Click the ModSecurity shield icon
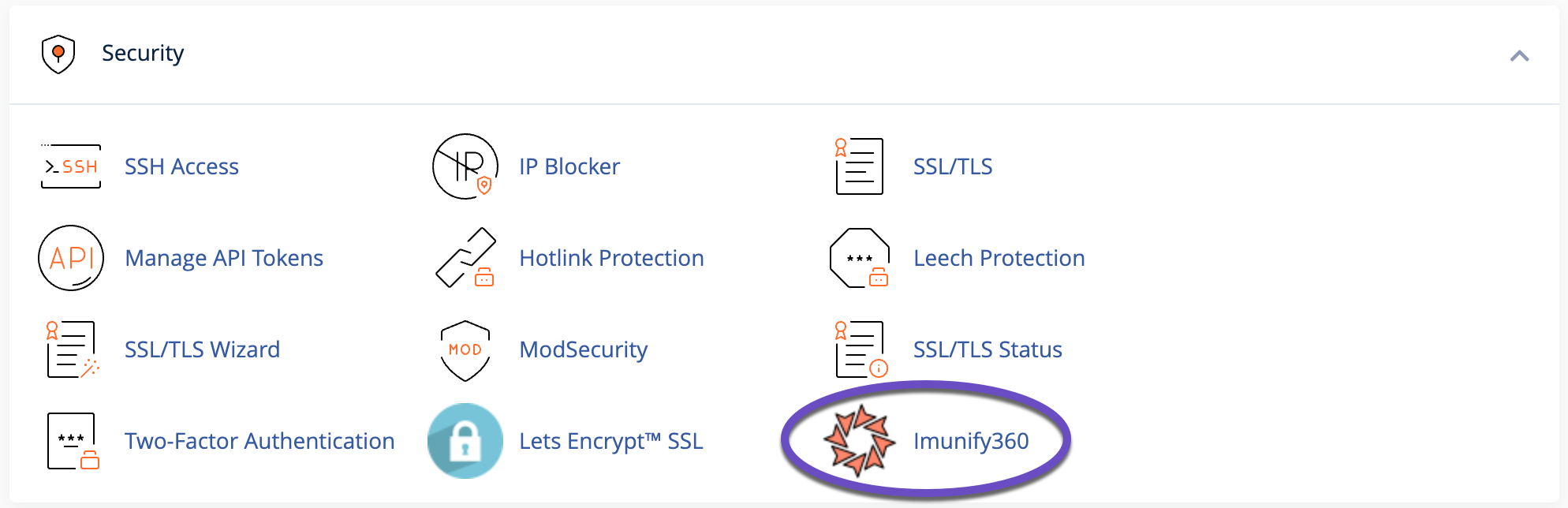 coord(465,349)
